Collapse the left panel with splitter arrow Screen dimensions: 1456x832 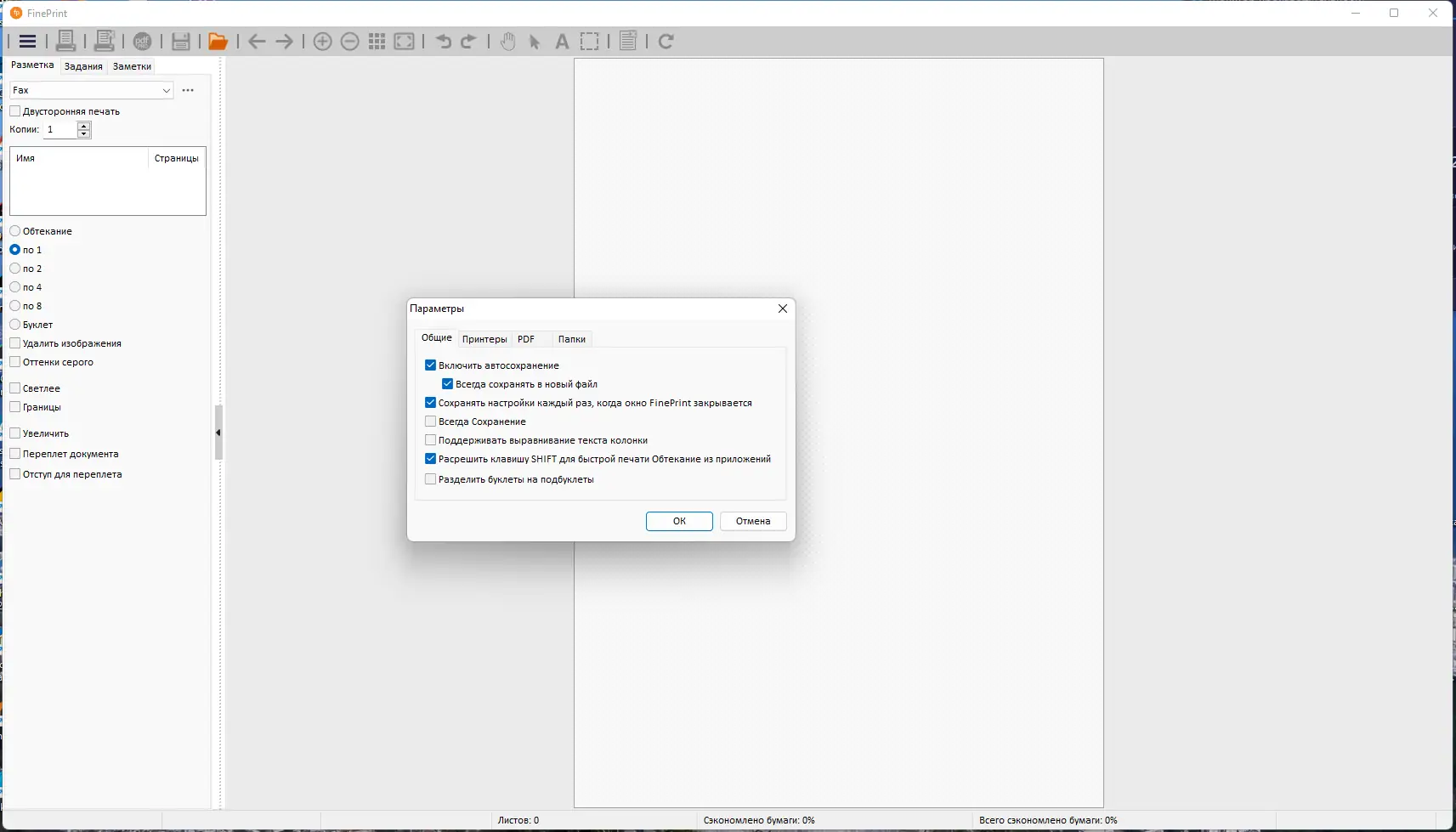[218, 433]
